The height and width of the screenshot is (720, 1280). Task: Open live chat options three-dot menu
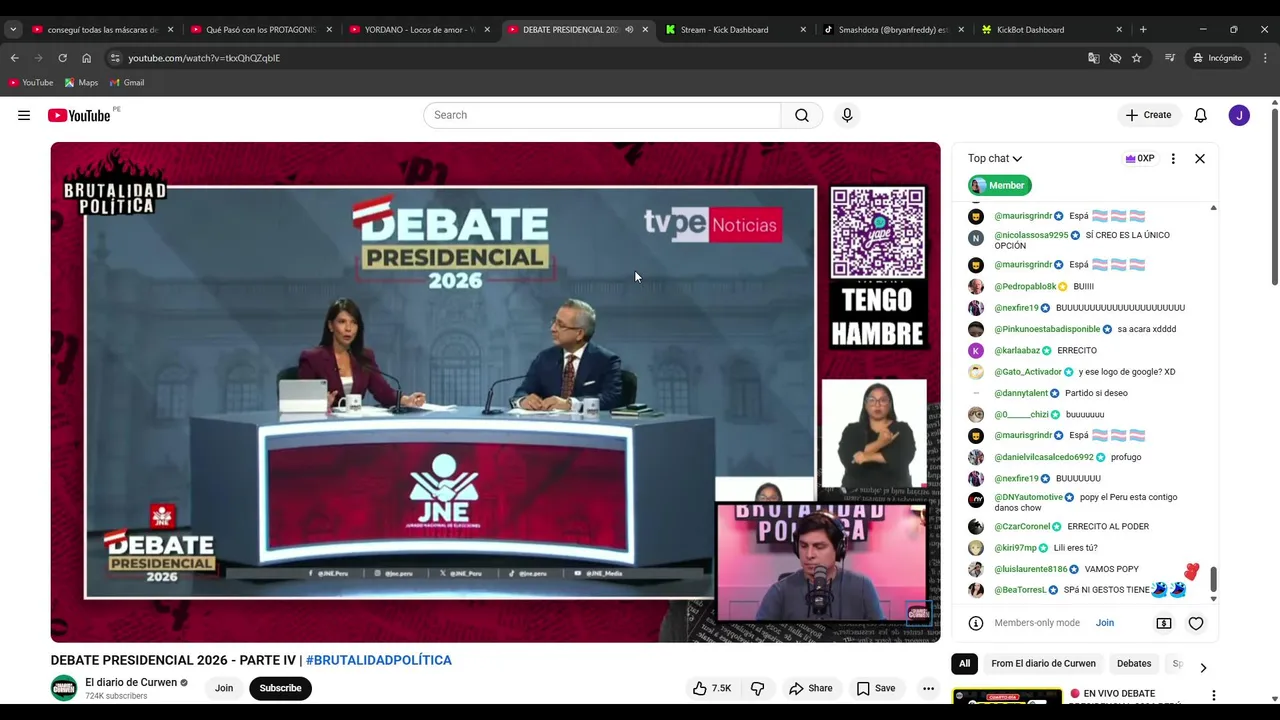coord(1173,158)
